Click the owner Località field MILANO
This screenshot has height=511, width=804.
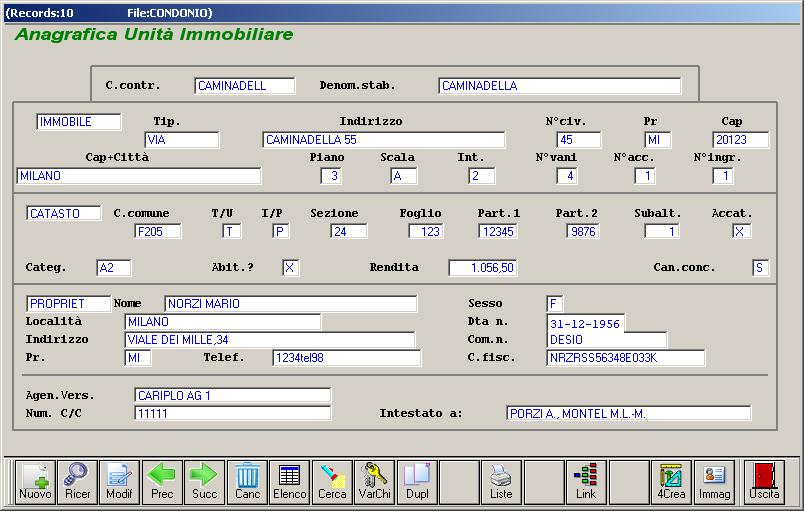pos(223,321)
